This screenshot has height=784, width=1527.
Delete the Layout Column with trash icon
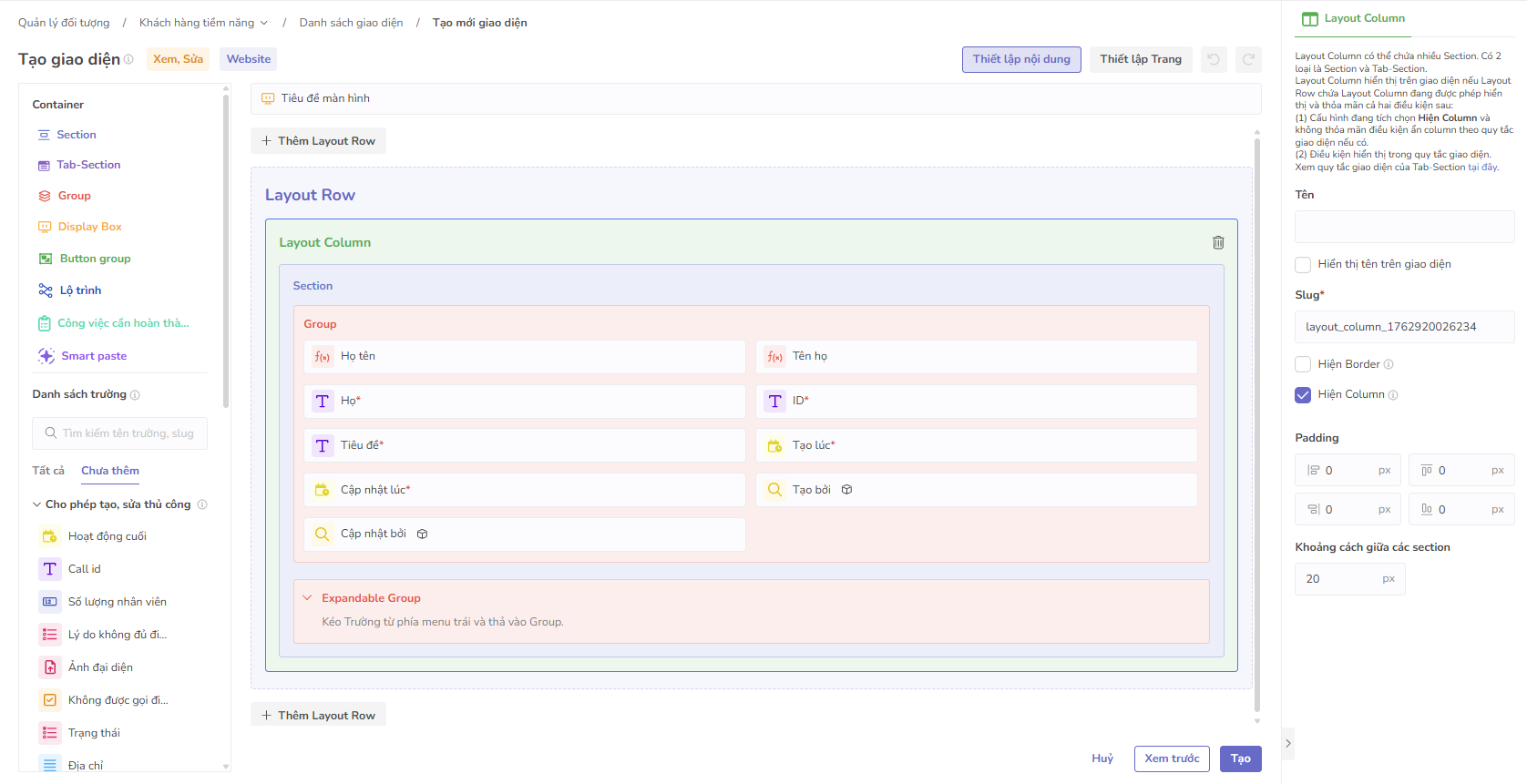point(1218,242)
